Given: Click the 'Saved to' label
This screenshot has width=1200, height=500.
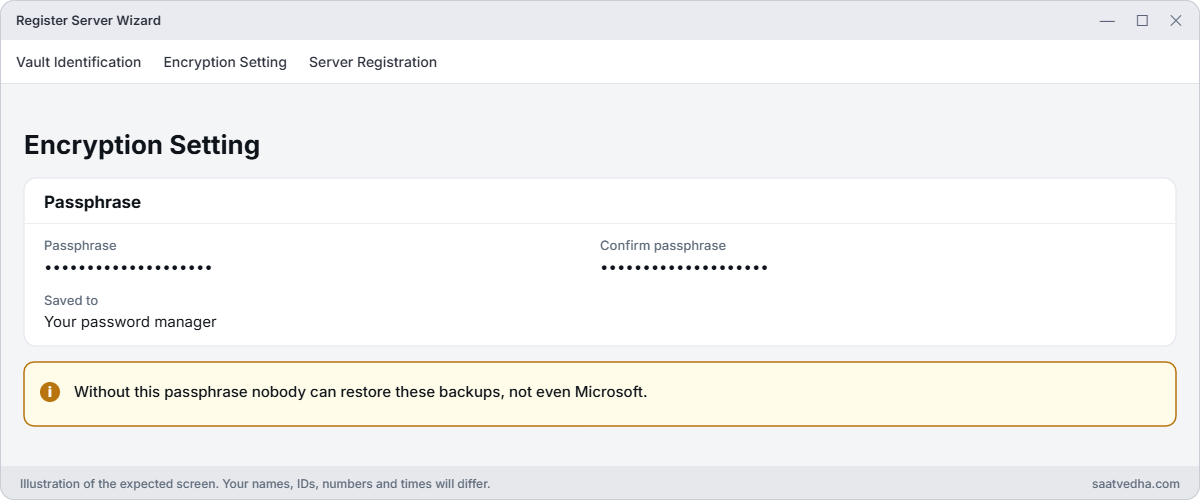Looking at the screenshot, I should [71, 300].
